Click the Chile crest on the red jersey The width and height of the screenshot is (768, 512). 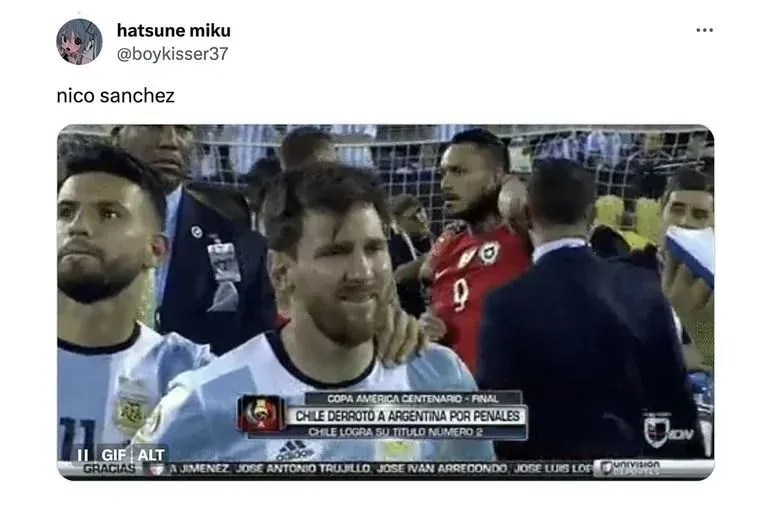click(x=488, y=253)
